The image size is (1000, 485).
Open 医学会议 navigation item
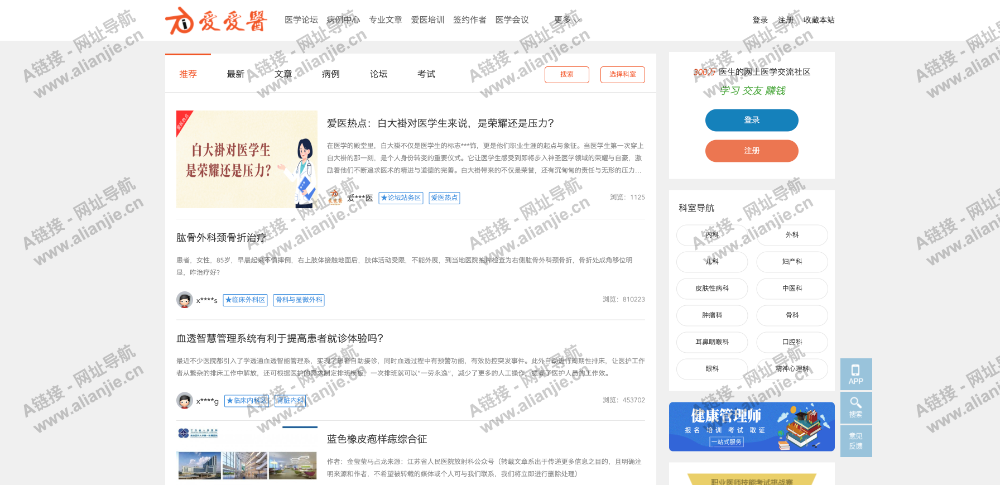[x=511, y=20]
